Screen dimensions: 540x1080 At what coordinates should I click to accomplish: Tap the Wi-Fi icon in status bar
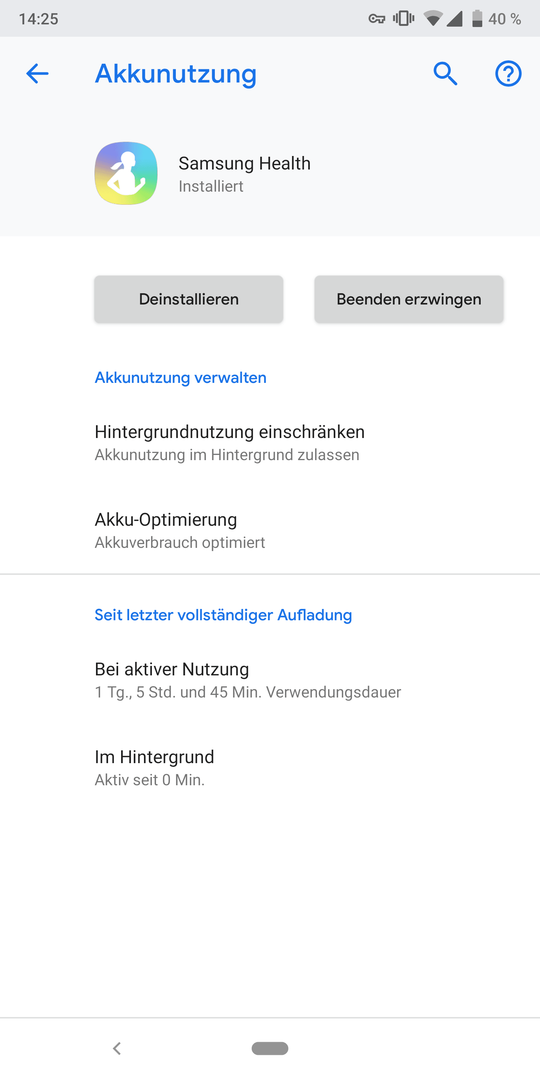433,19
